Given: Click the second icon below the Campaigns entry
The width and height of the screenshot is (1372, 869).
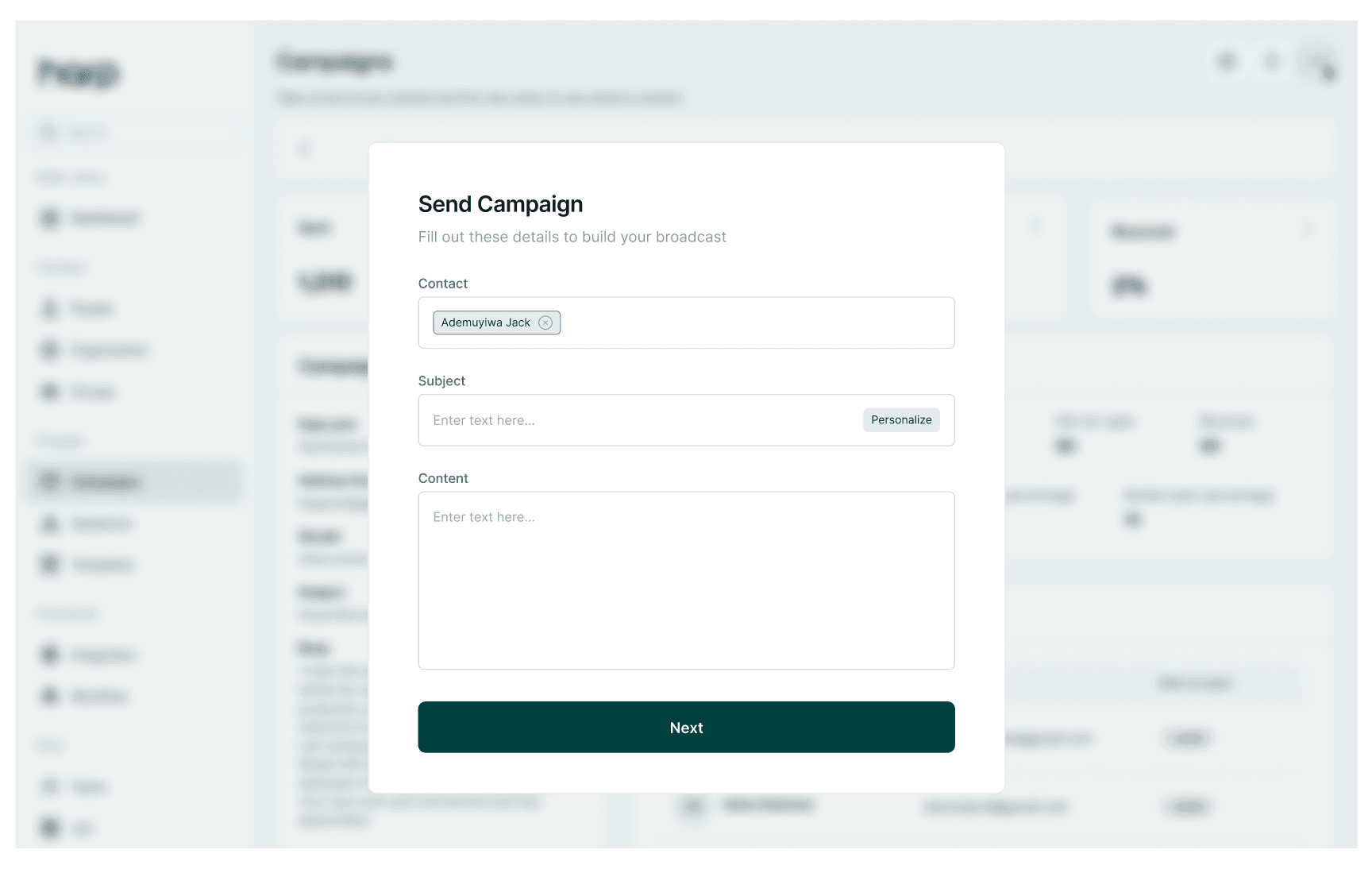Looking at the screenshot, I should pyautogui.click(x=48, y=565).
